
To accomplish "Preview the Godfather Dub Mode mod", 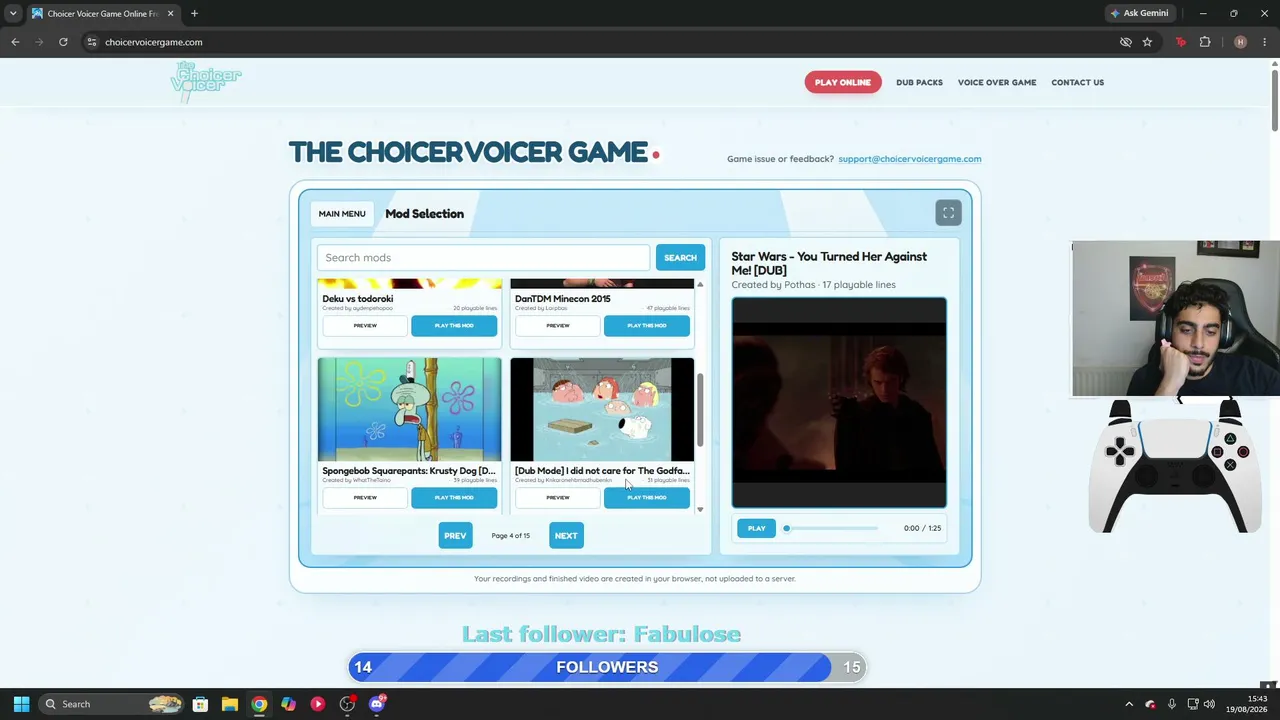I will coord(558,497).
